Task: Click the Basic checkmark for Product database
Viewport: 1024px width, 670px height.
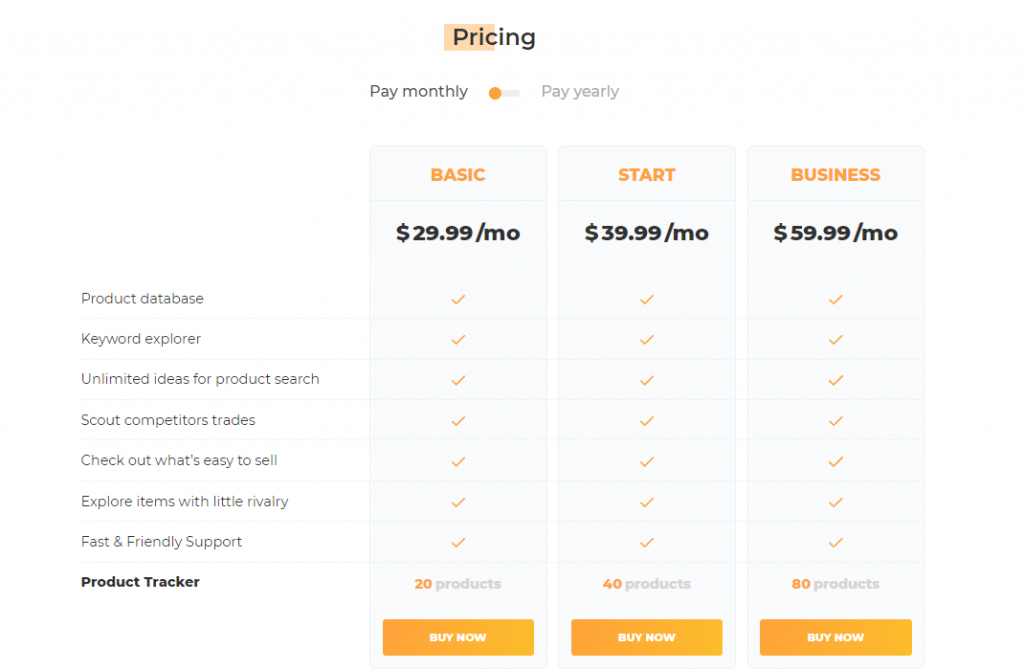Action: click(x=458, y=299)
